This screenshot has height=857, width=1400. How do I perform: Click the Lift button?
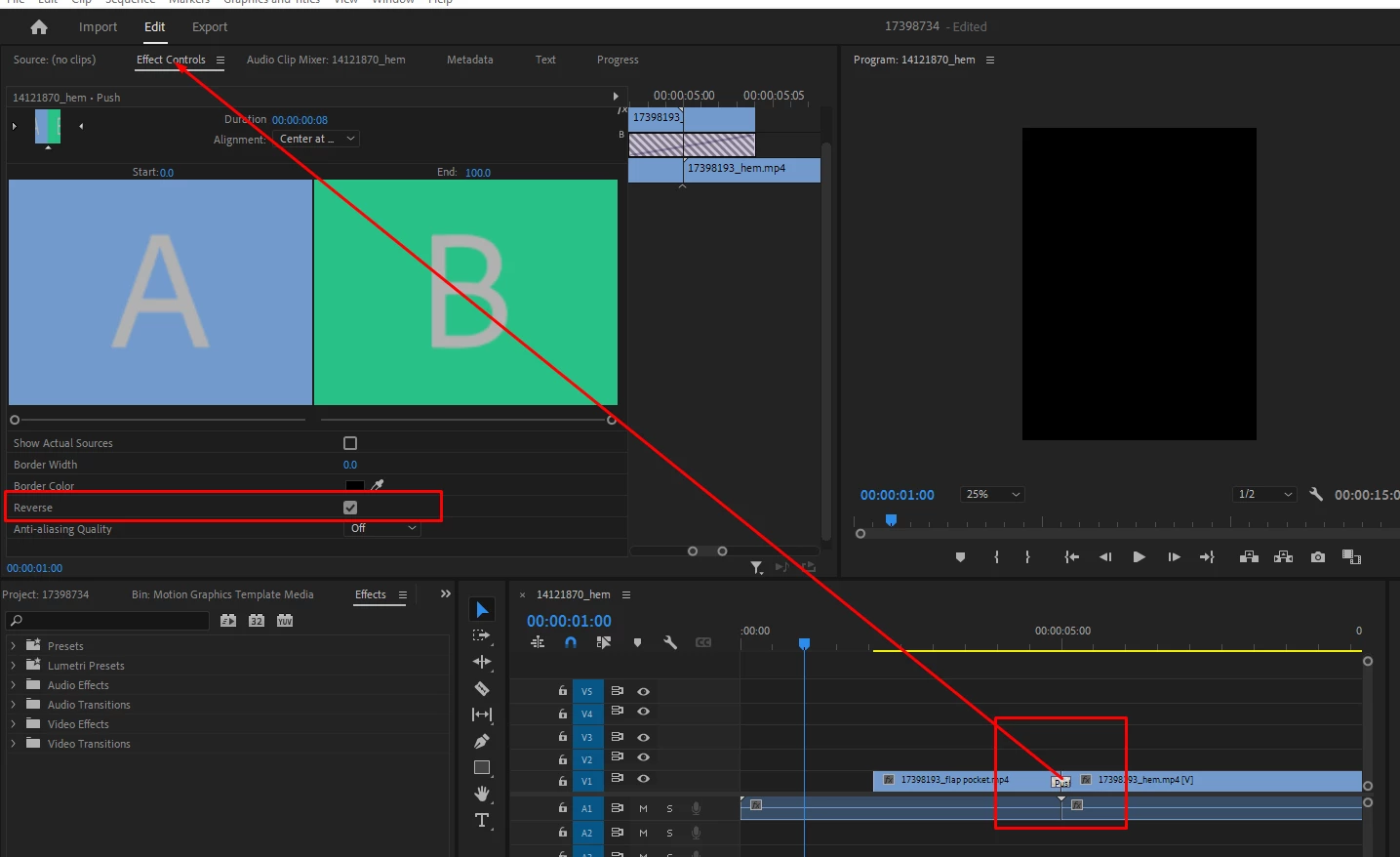(x=1249, y=556)
